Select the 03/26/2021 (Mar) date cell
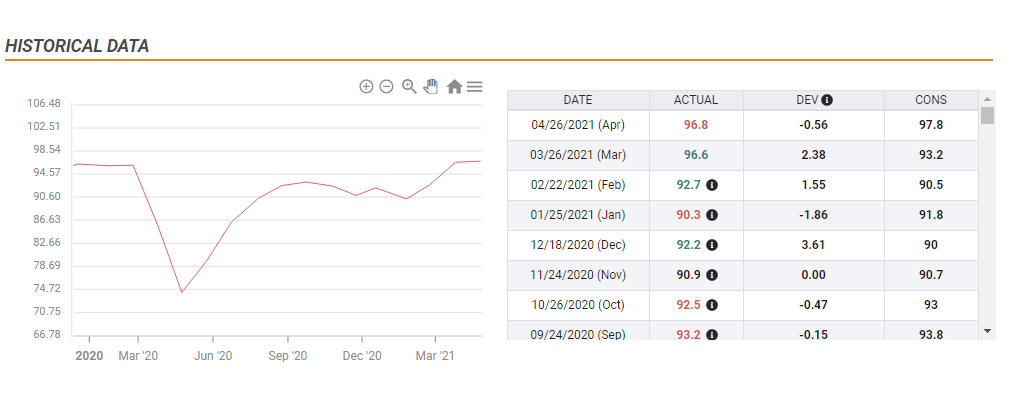This screenshot has width=1010, height=394. pos(578,155)
